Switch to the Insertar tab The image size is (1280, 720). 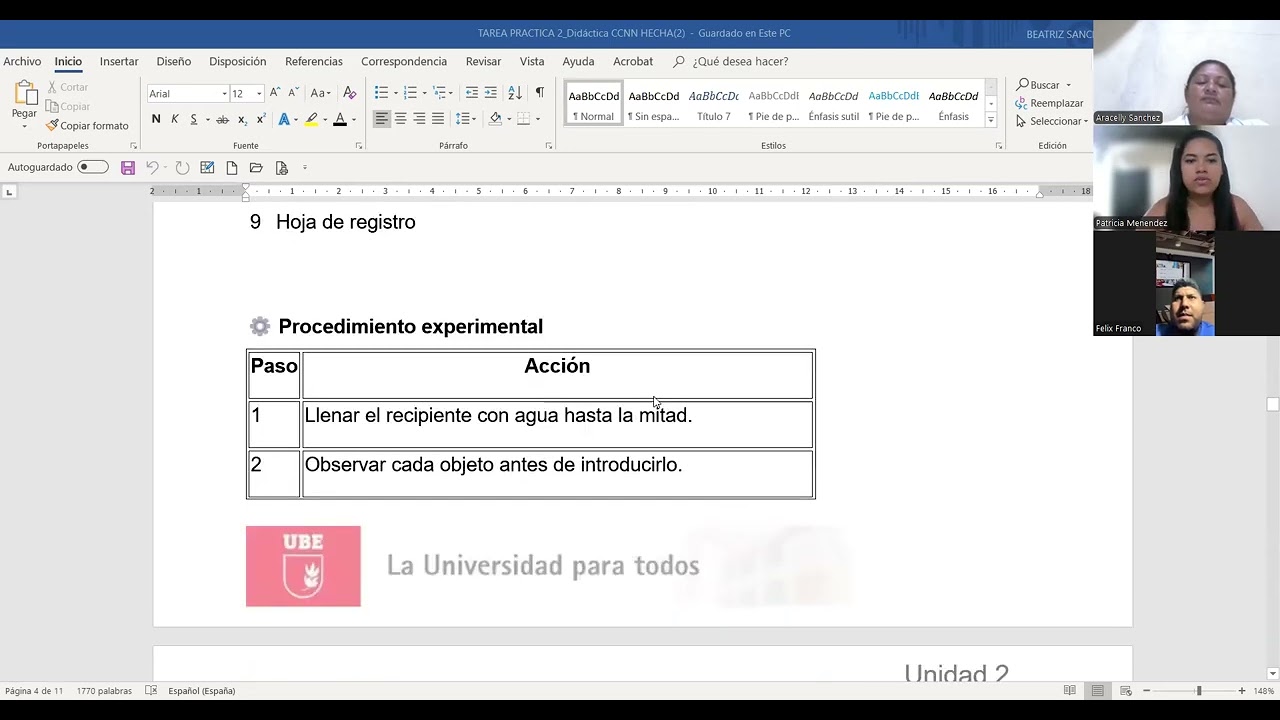click(x=119, y=61)
